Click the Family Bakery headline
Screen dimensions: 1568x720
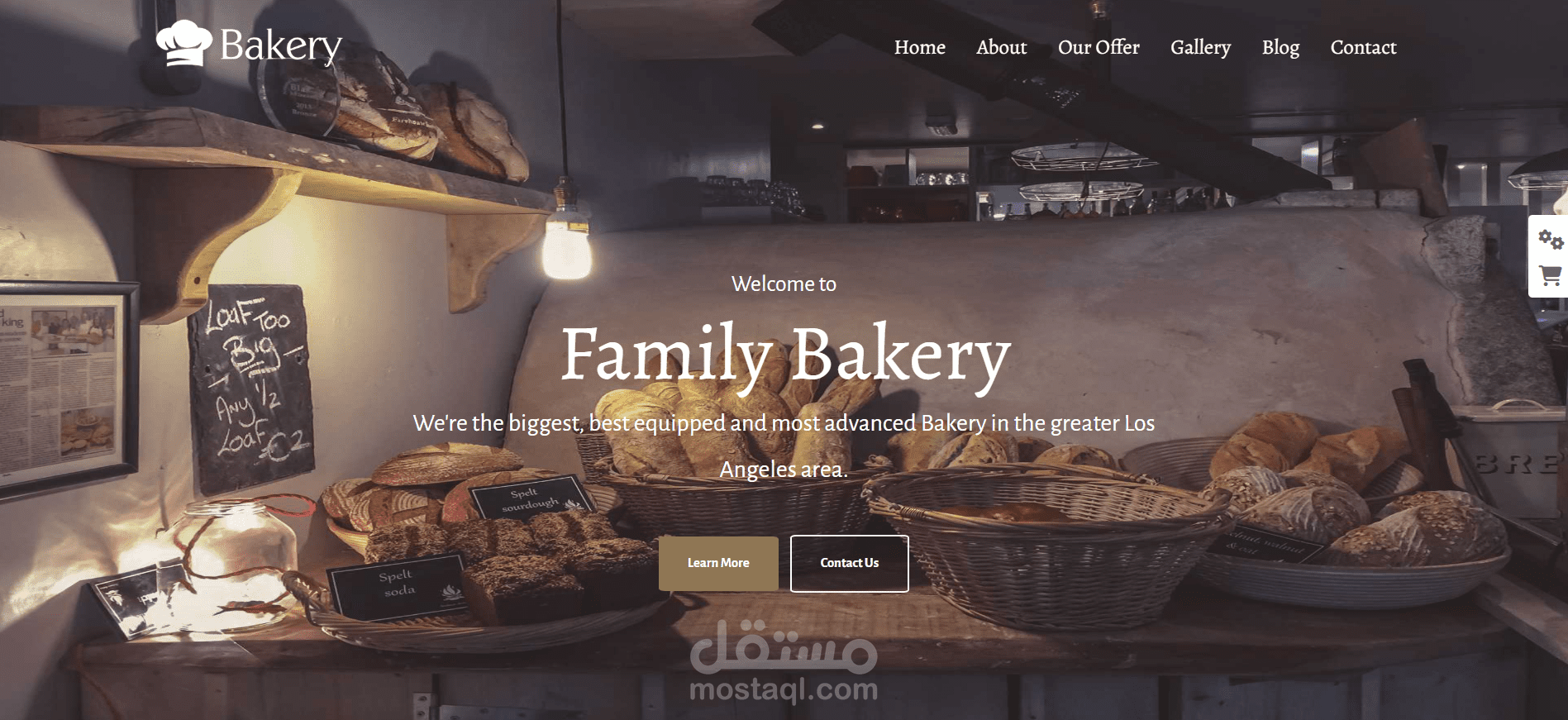[785, 355]
